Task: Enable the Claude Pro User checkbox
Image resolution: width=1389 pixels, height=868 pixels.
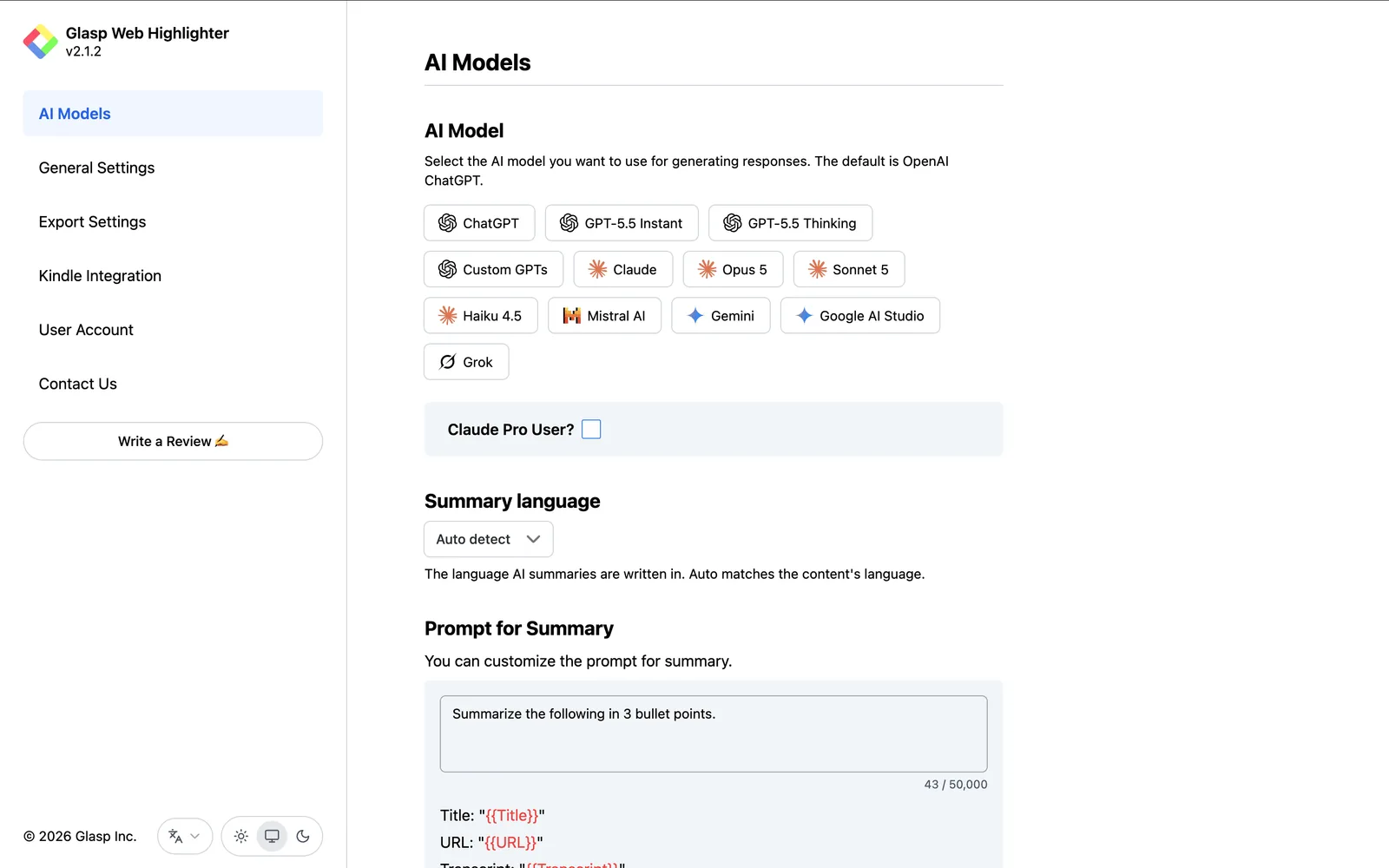Action: pyautogui.click(x=591, y=430)
